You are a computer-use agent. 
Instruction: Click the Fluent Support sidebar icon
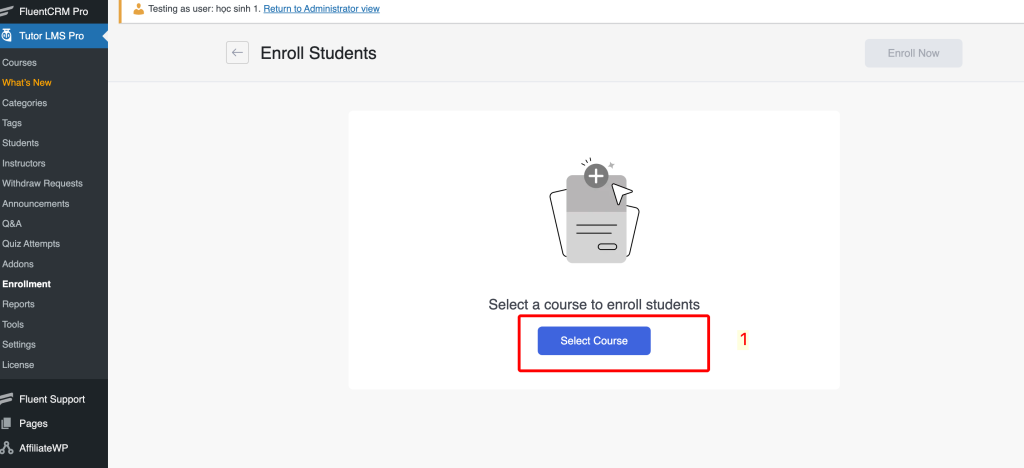(x=7, y=399)
